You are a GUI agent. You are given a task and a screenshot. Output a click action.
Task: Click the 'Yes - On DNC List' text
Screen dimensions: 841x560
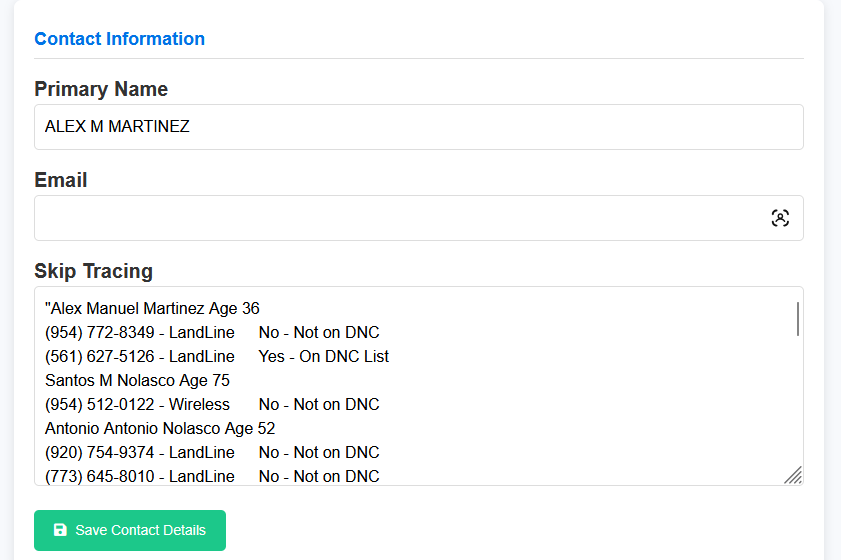pyautogui.click(x=323, y=356)
